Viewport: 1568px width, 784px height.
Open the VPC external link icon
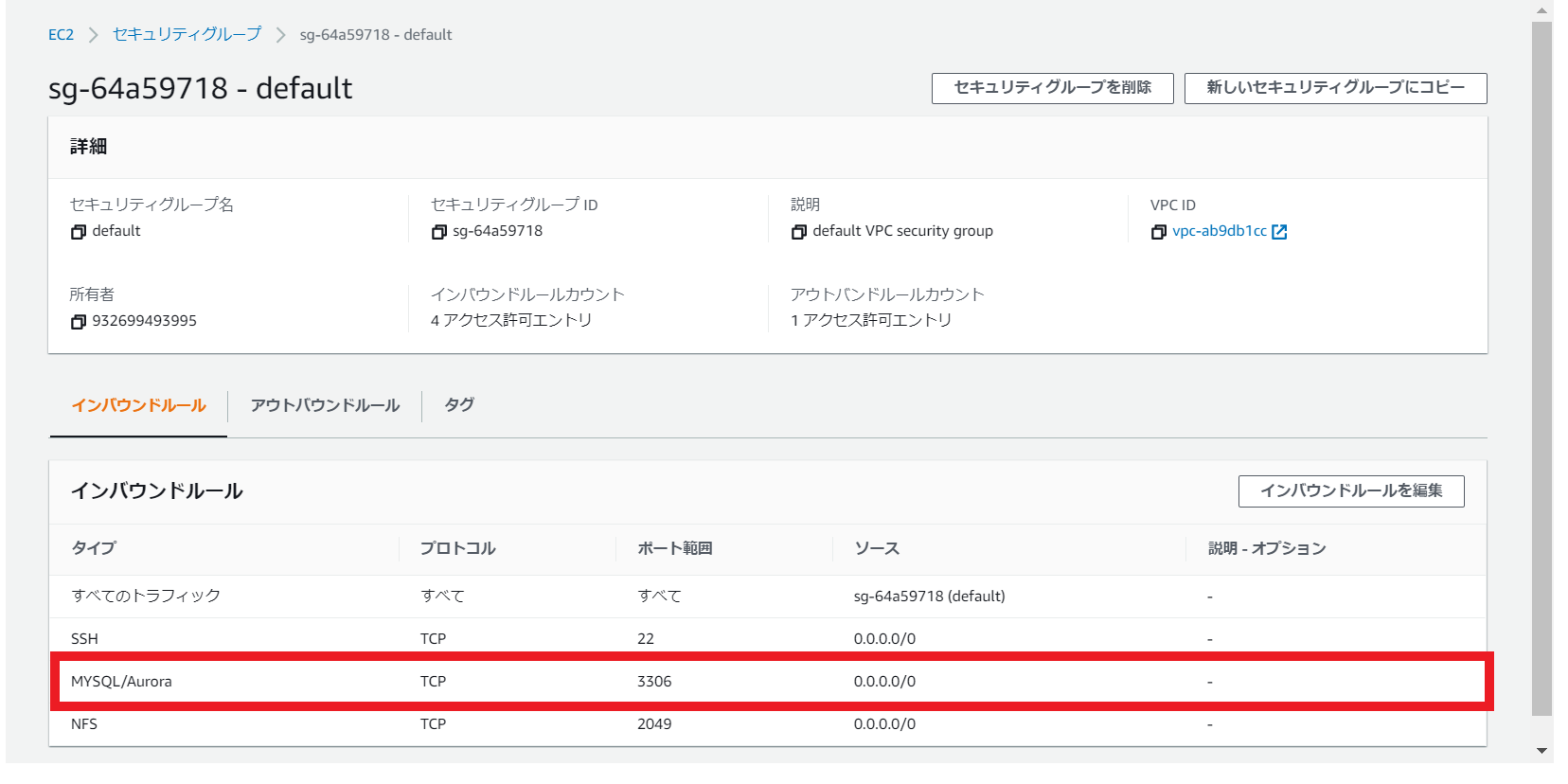coord(1279,232)
